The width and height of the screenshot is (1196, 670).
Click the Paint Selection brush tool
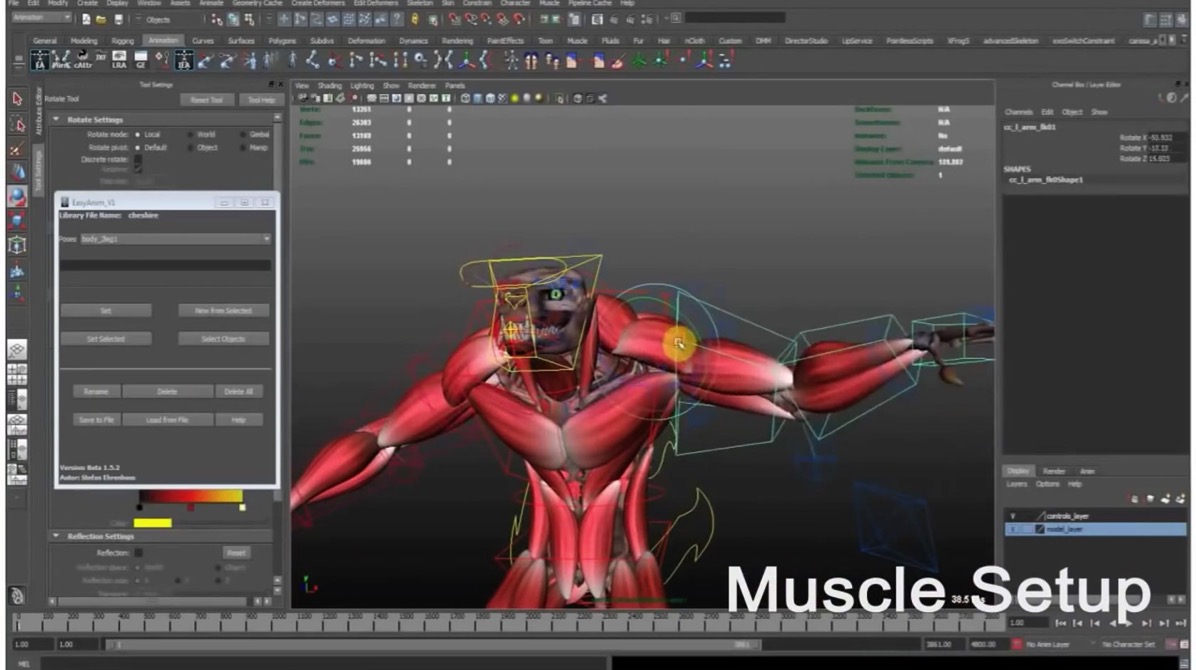click(x=17, y=149)
